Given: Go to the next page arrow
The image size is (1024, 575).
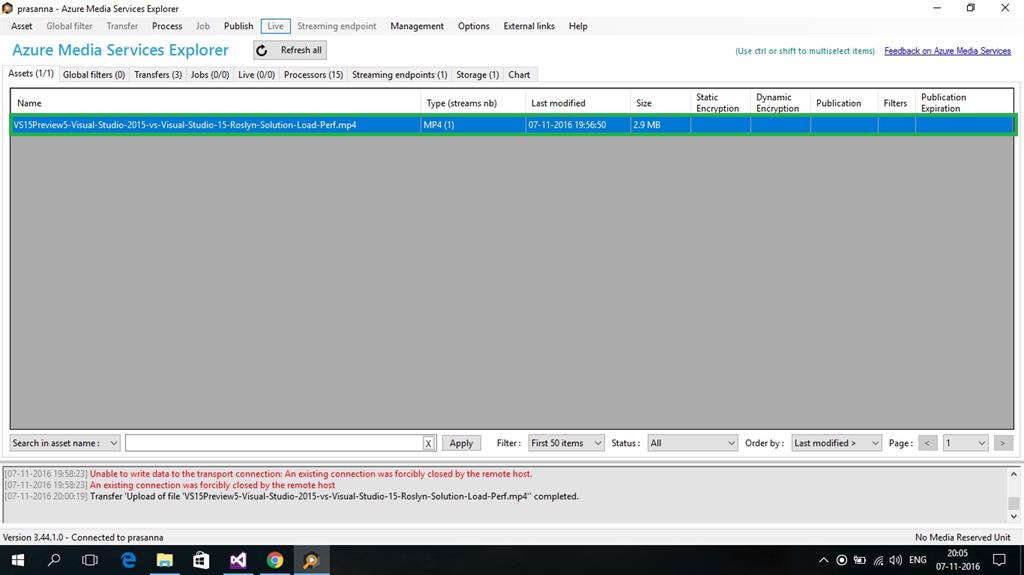Looking at the screenshot, I should point(1002,443).
